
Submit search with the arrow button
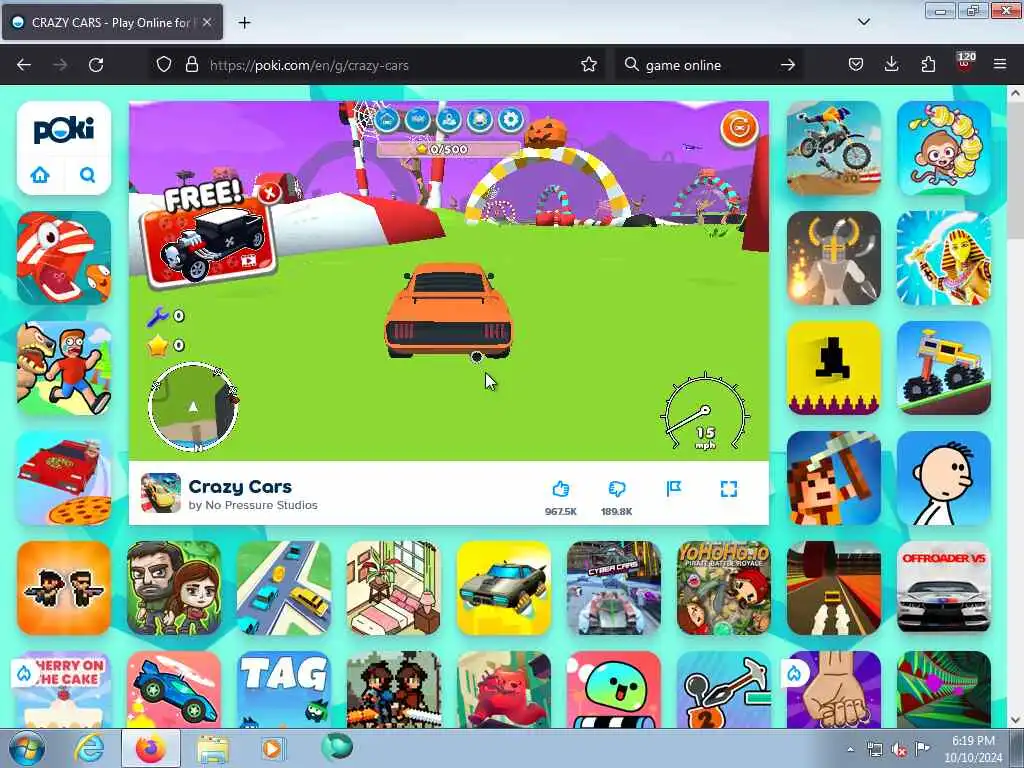[788, 65]
